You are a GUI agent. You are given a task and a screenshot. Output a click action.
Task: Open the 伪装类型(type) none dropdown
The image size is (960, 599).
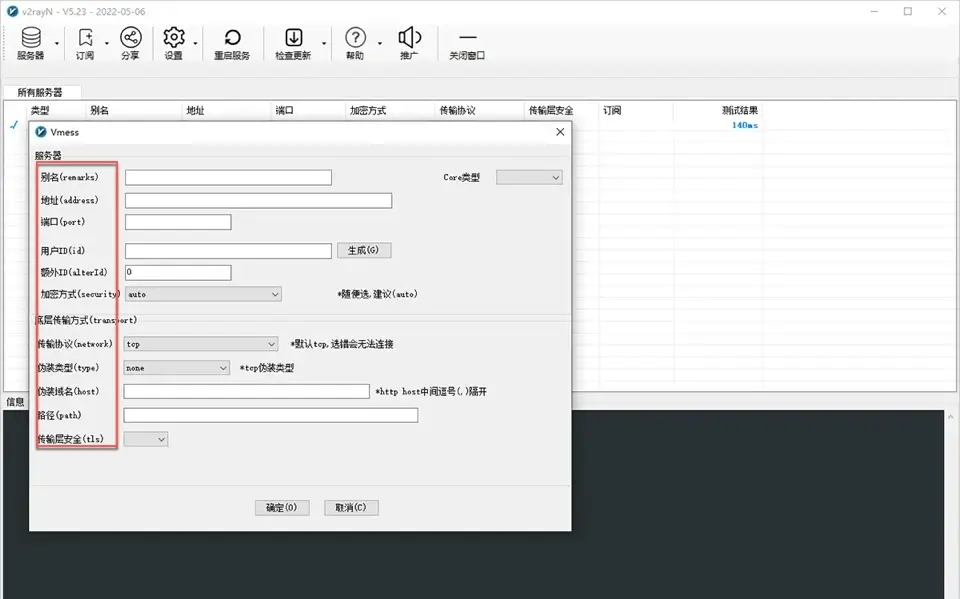[x=176, y=368]
